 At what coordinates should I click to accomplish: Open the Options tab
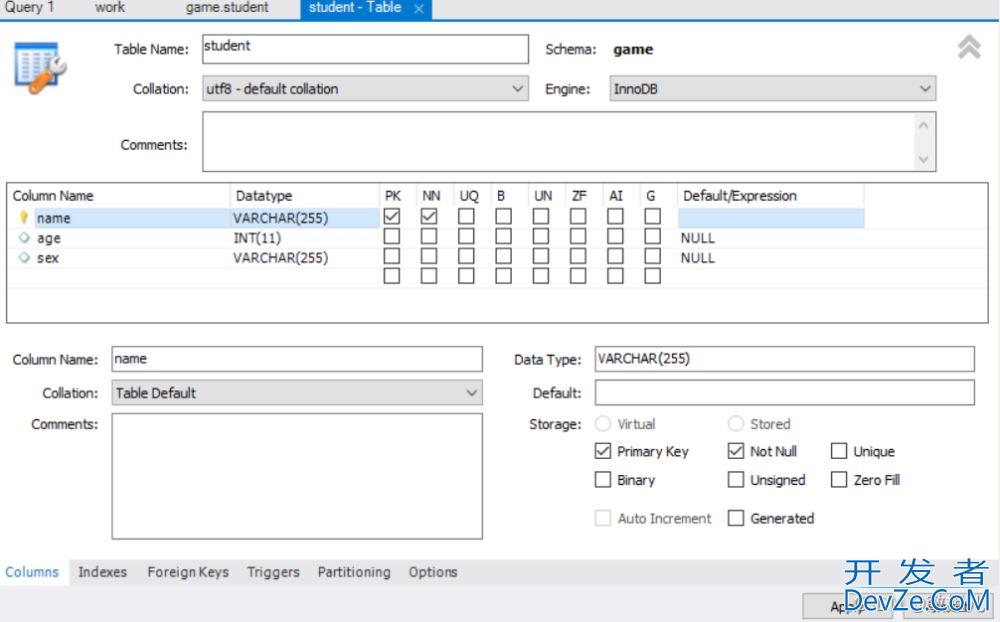(433, 572)
